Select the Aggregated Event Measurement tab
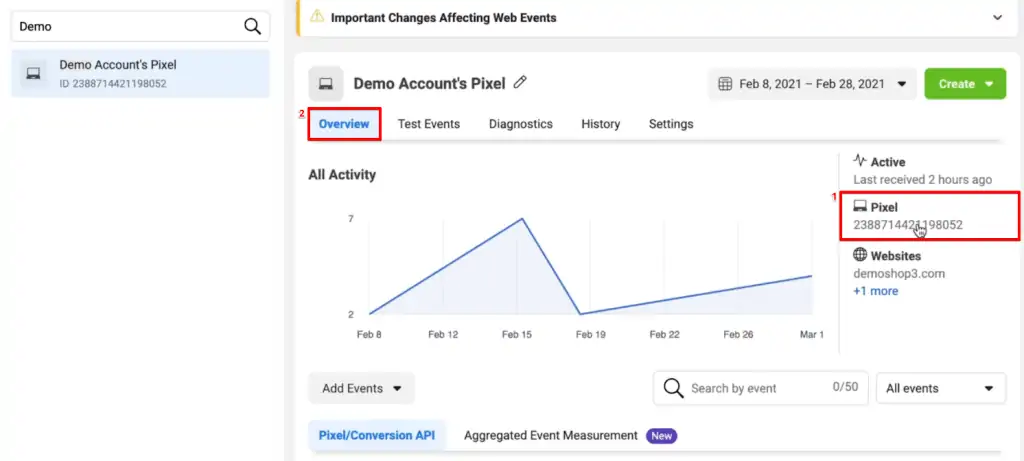 pyautogui.click(x=551, y=436)
